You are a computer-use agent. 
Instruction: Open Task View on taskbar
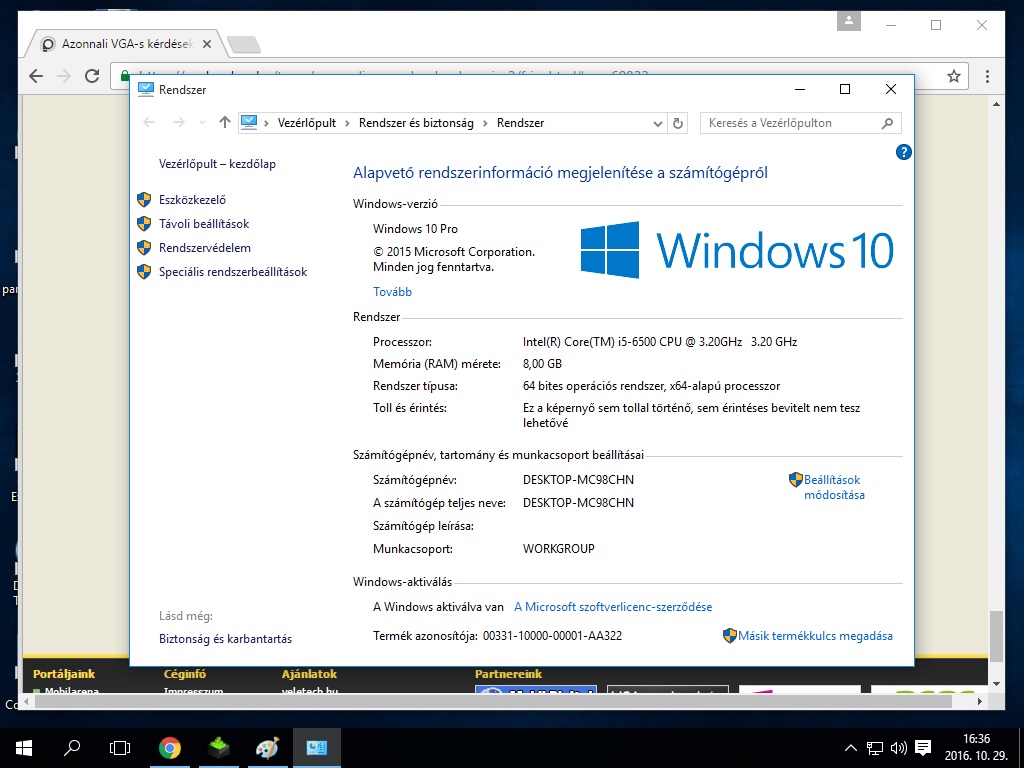coord(120,748)
